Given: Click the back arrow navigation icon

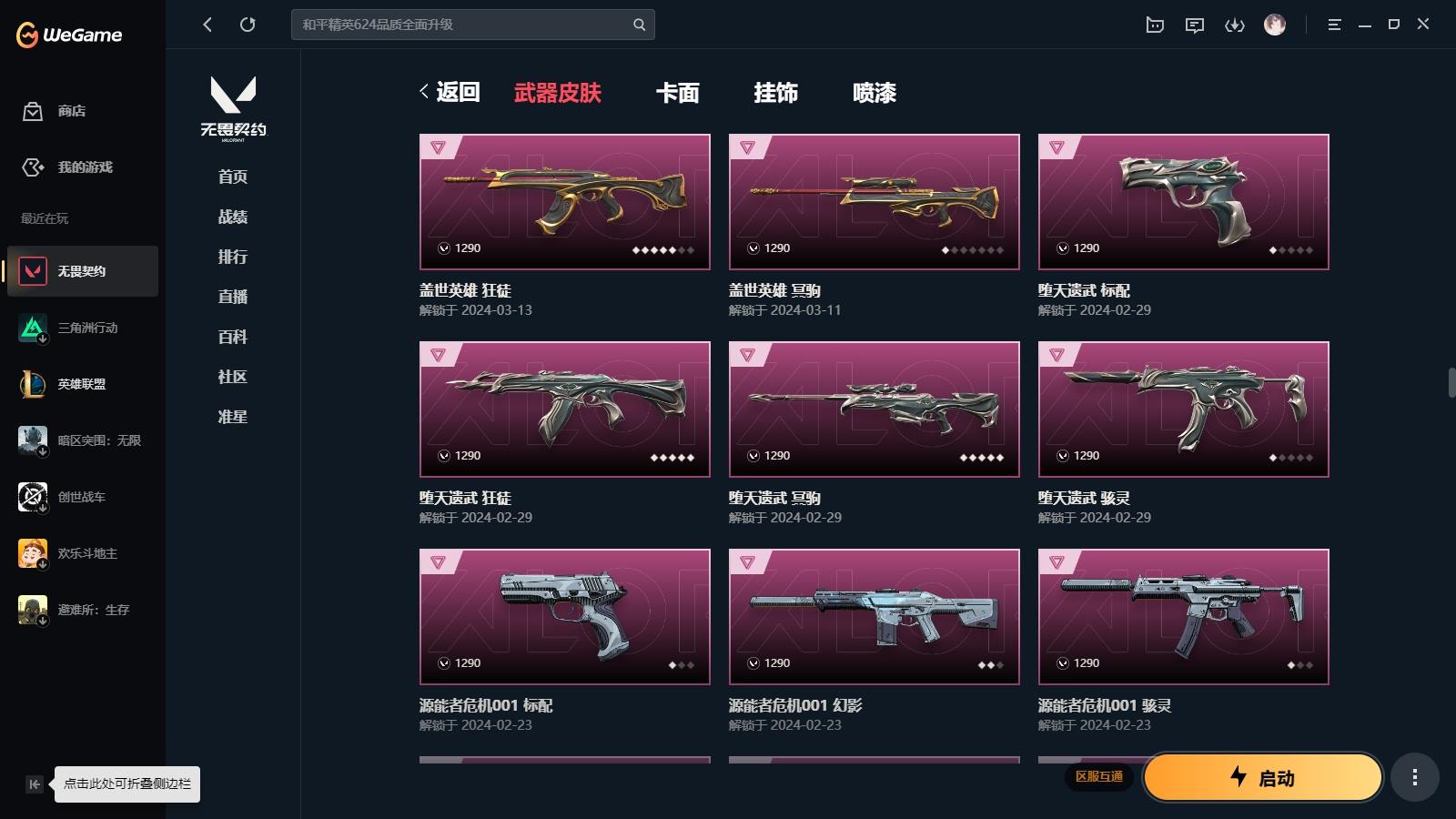Looking at the screenshot, I should [207, 25].
